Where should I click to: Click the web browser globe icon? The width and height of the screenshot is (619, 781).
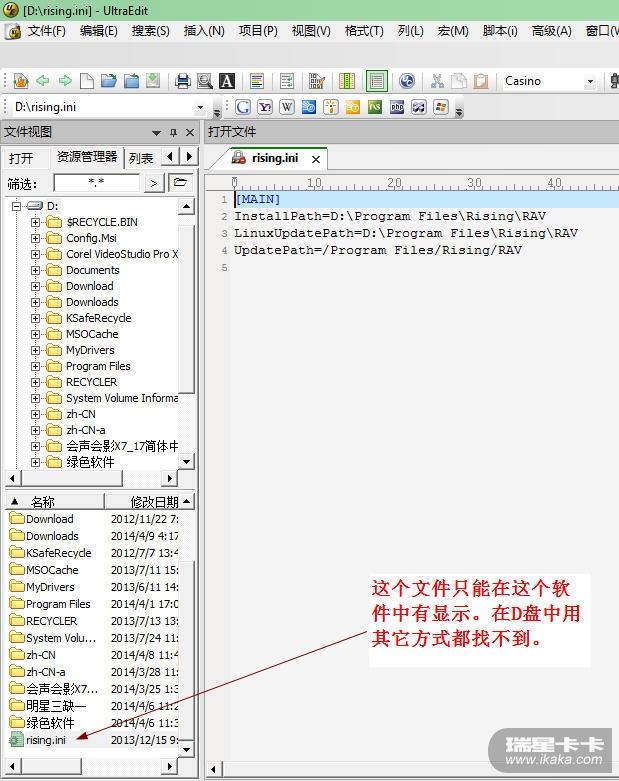click(407, 81)
